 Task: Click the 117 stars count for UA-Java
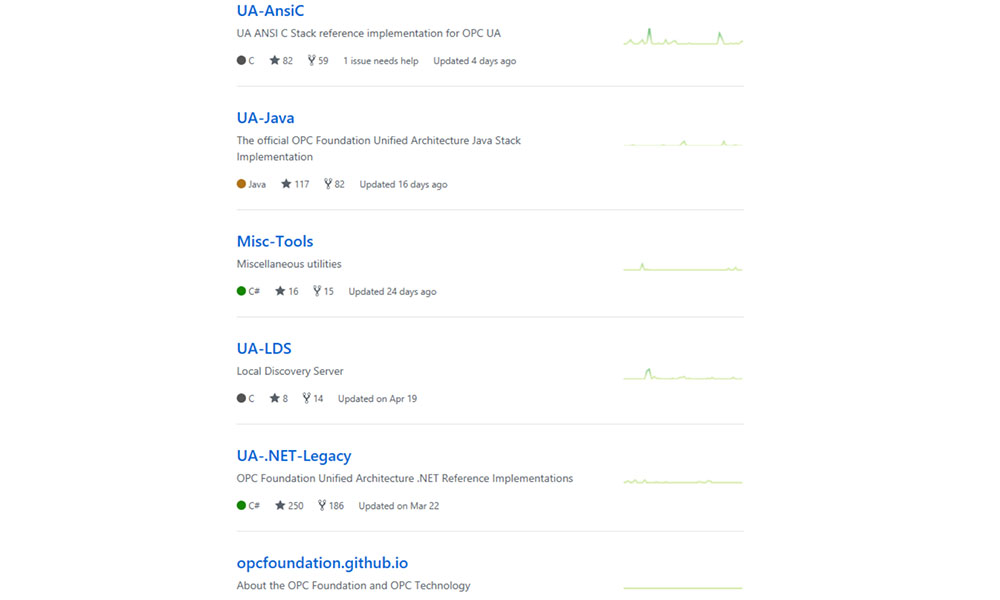tap(302, 185)
